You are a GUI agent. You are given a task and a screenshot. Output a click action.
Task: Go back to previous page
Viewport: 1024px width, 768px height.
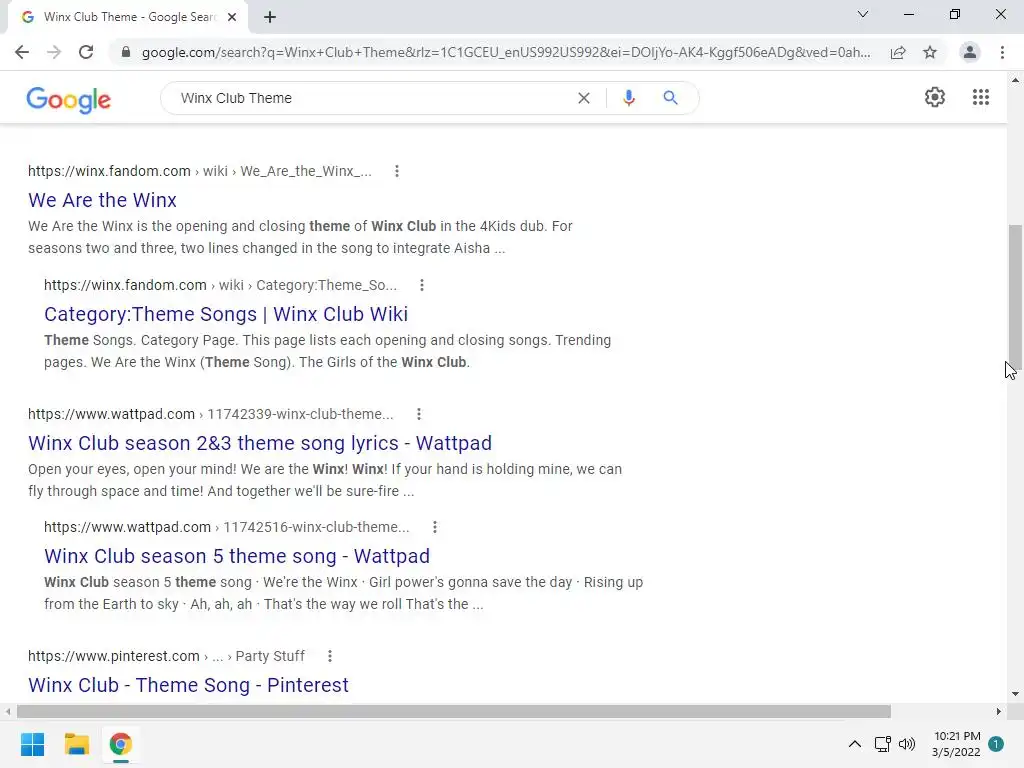22,52
